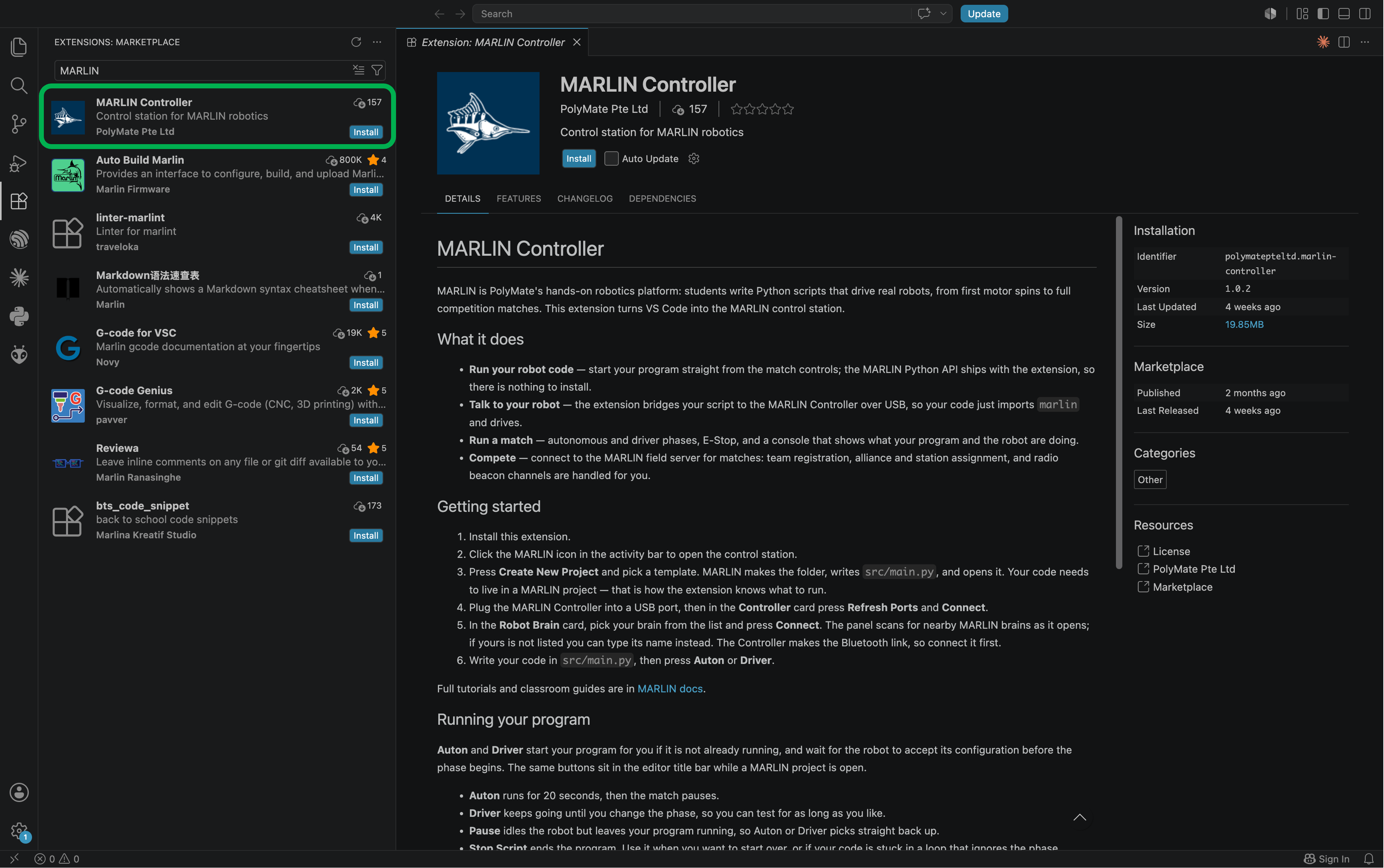This screenshot has height=868, width=1384.
Task: Open Views and More Actions in Extensions sidebar
Action: point(377,42)
